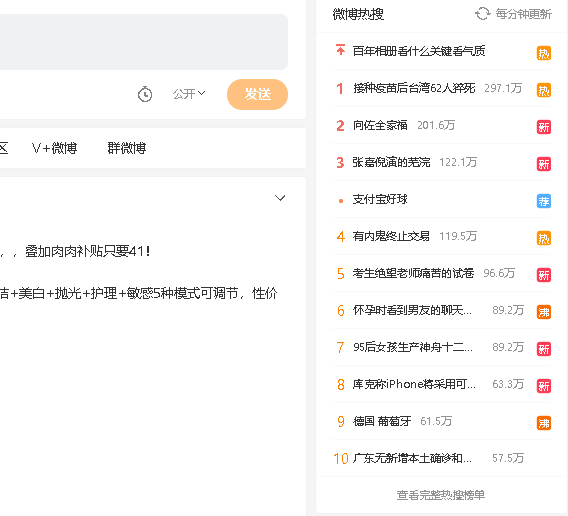The height and width of the screenshot is (516, 568).
Task: Switch to the V+微博 tab
Action: [54, 148]
